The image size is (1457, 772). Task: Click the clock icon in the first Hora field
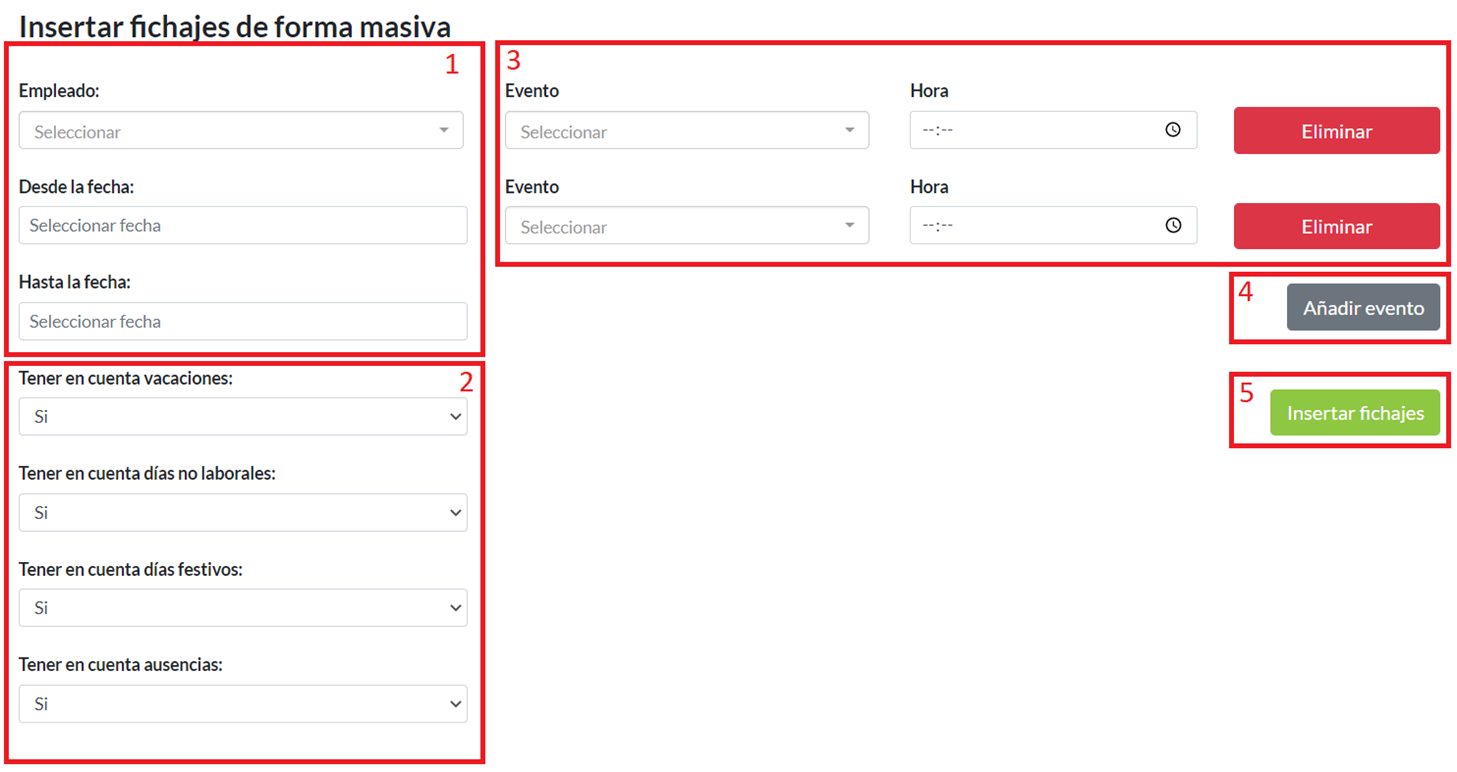1173,130
